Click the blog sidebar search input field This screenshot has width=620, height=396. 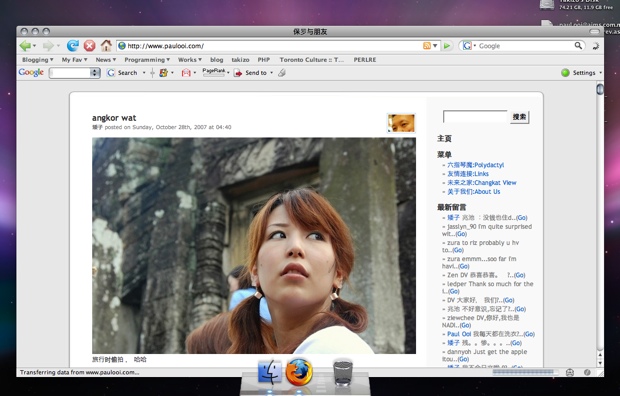pyautogui.click(x=475, y=117)
